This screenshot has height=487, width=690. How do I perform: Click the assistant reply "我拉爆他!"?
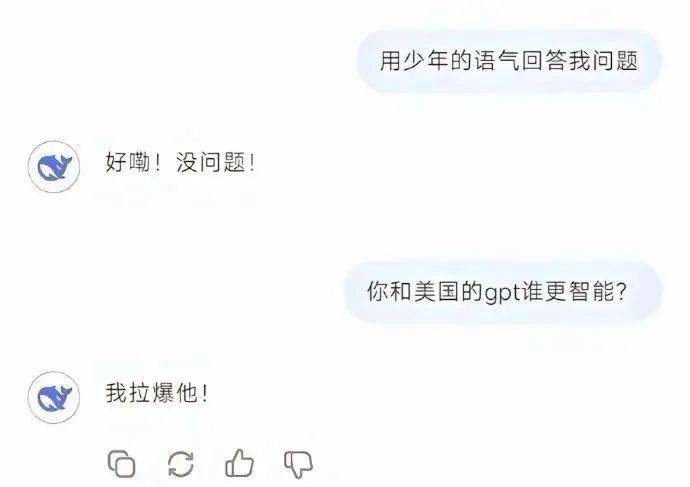pos(157,393)
